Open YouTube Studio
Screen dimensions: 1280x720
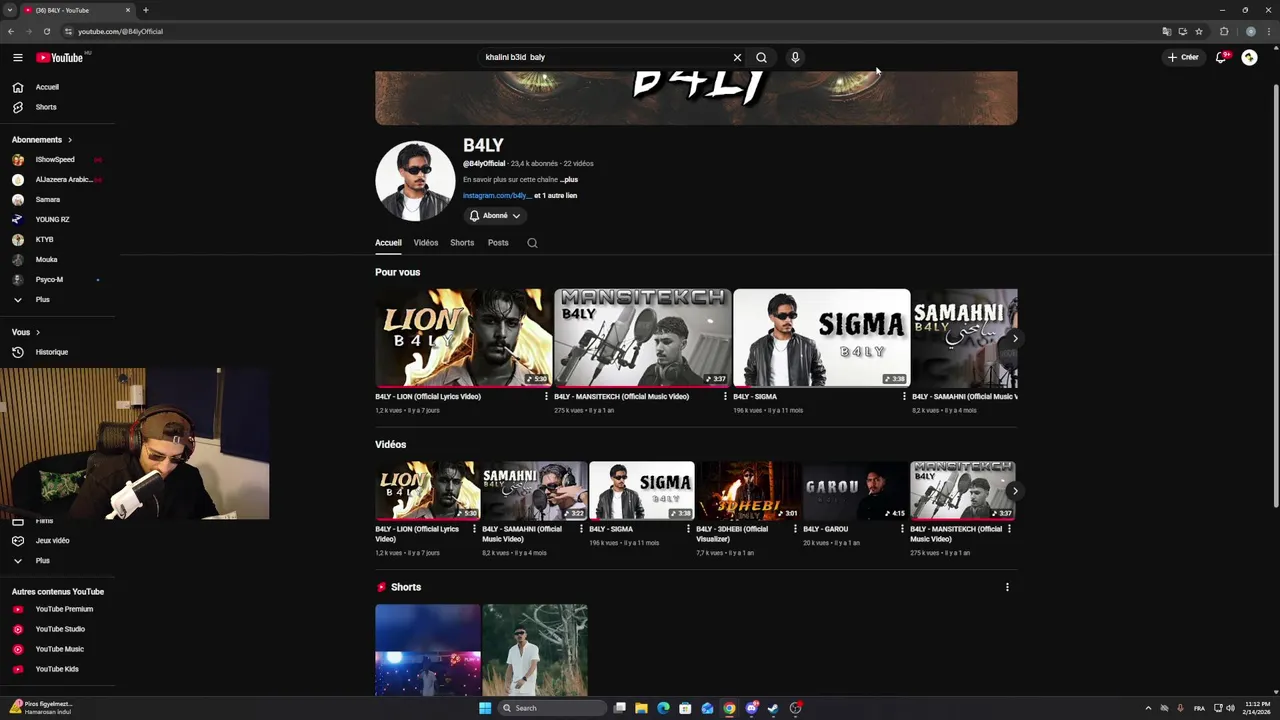[58, 629]
